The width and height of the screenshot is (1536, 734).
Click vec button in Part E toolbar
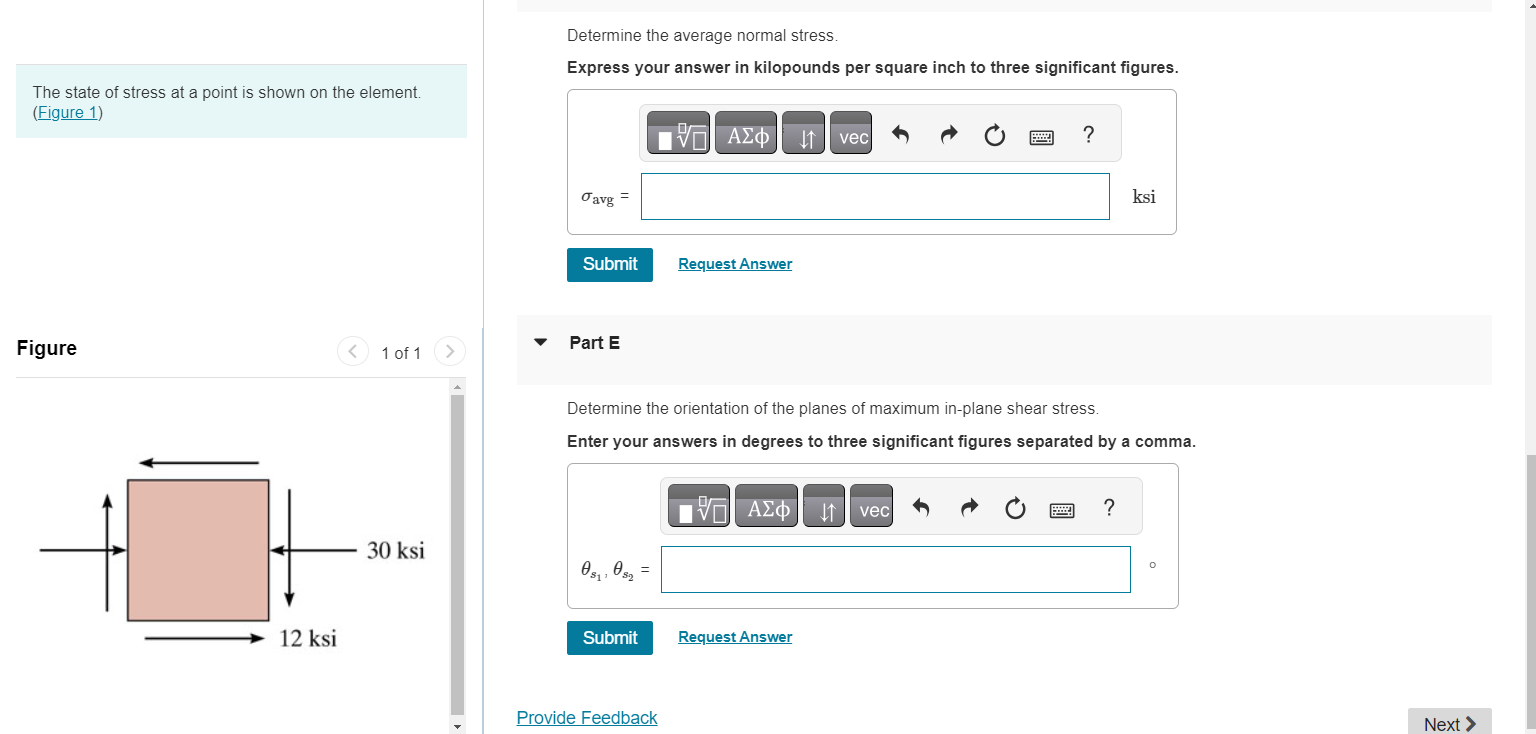click(x=873, y=507)
